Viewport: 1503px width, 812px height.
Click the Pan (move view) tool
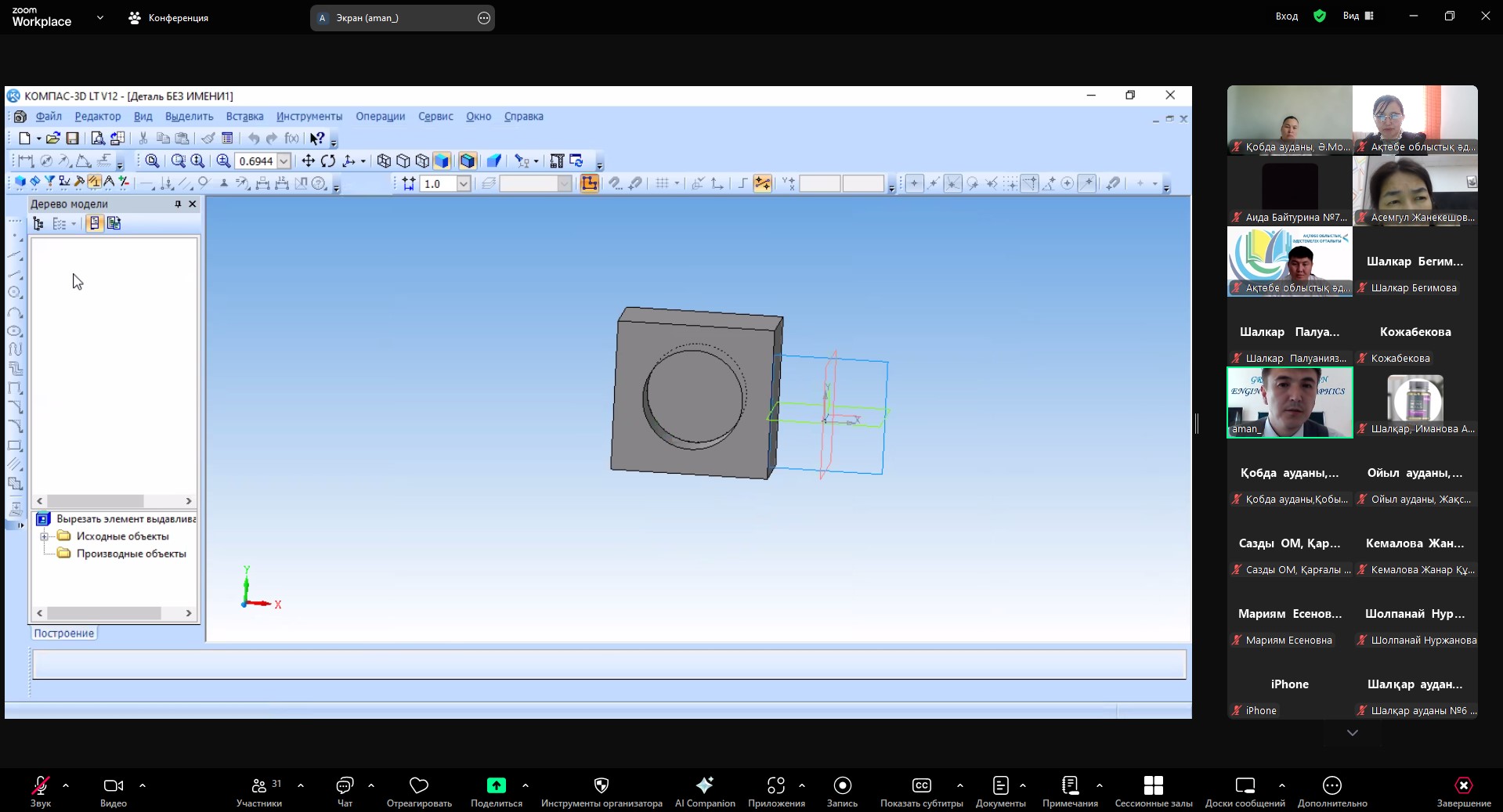pyautogui.click(x=308, y=161)
